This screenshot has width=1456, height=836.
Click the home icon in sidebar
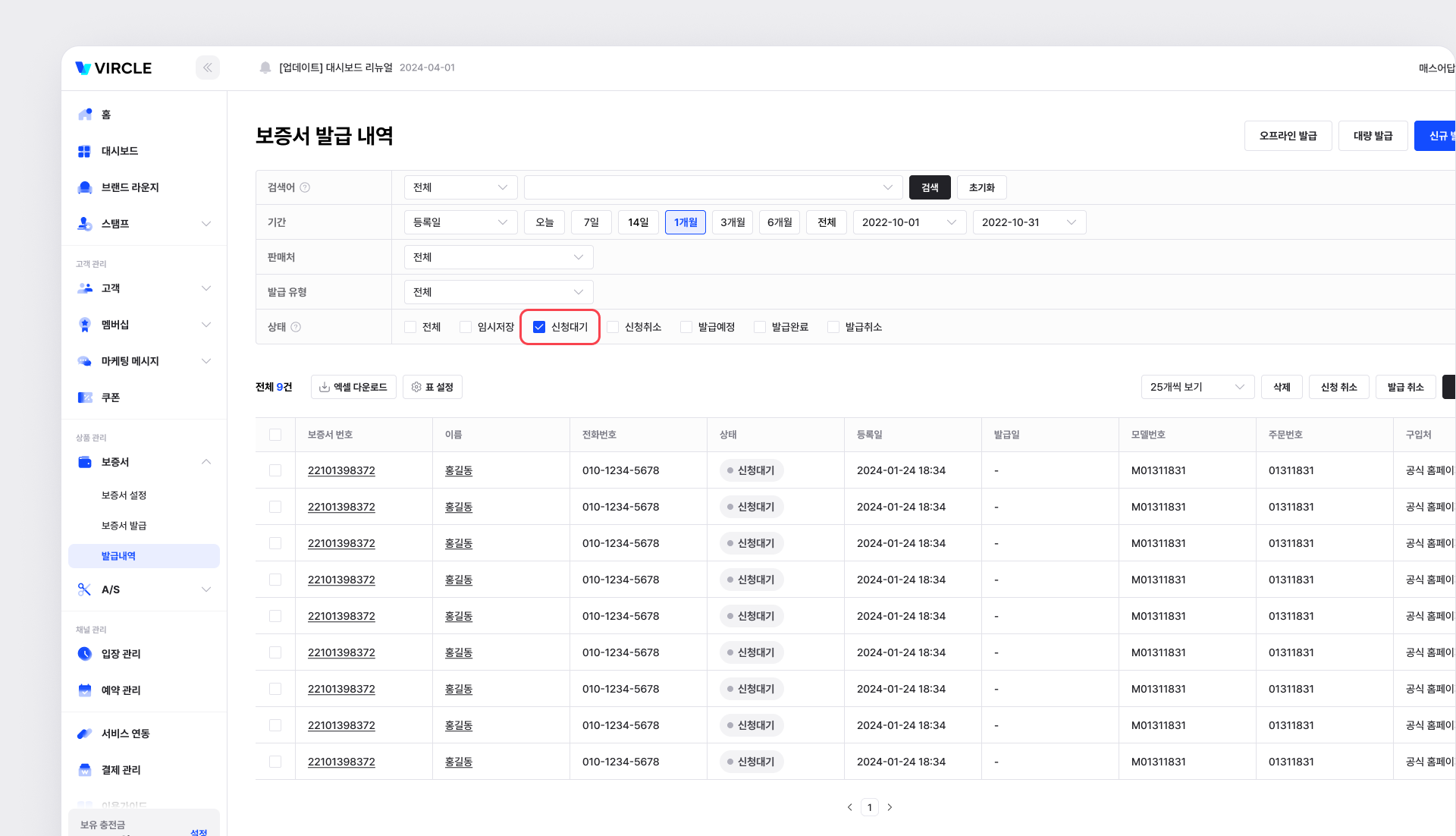85,115
